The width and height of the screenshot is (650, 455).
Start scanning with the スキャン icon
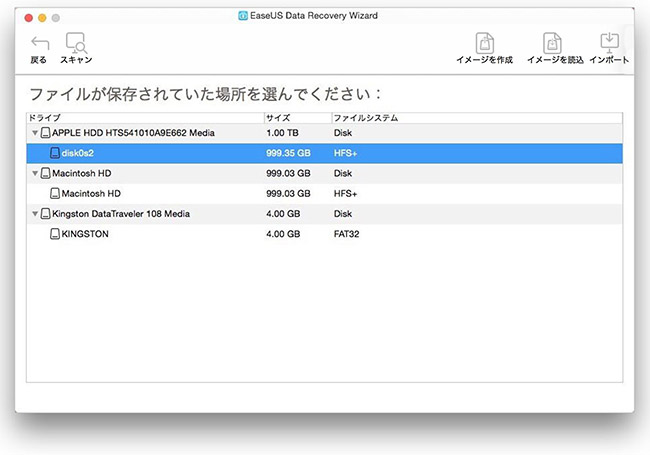[x=76, y=43]
